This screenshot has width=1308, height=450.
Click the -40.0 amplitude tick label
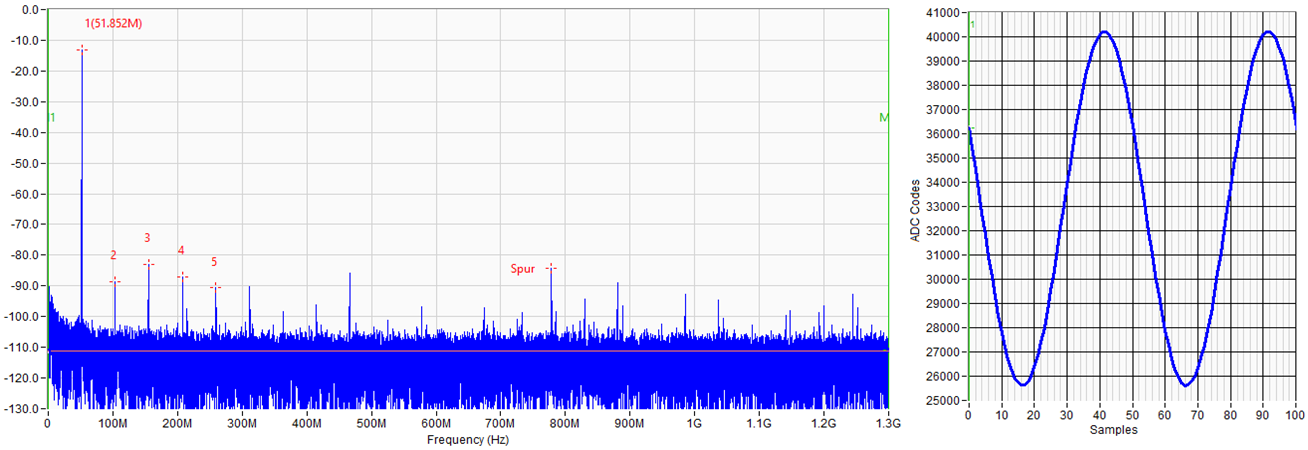[x=24, y=133]
